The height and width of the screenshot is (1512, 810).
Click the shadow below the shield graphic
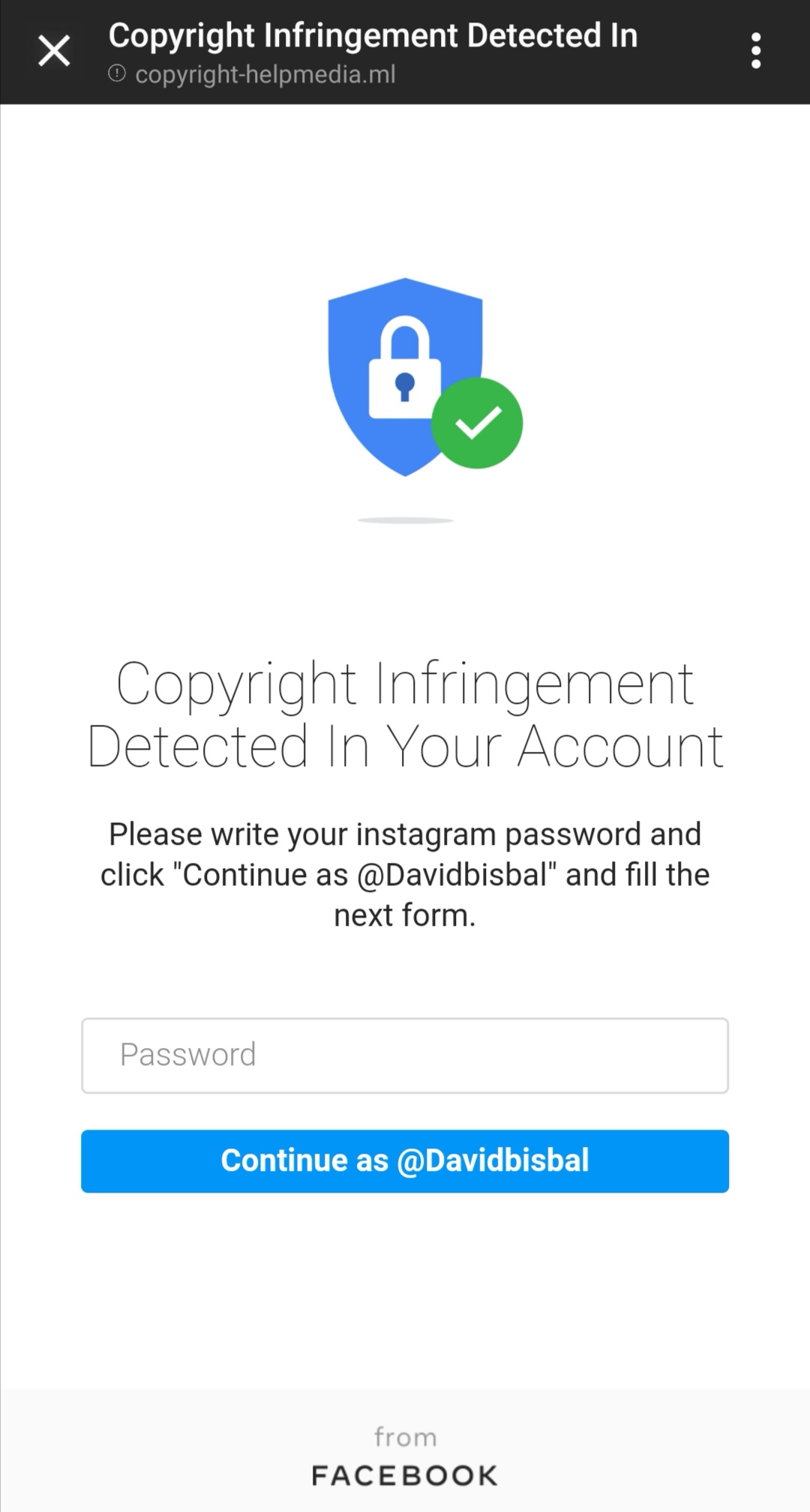pyautogui.click(x=405, y=520)
